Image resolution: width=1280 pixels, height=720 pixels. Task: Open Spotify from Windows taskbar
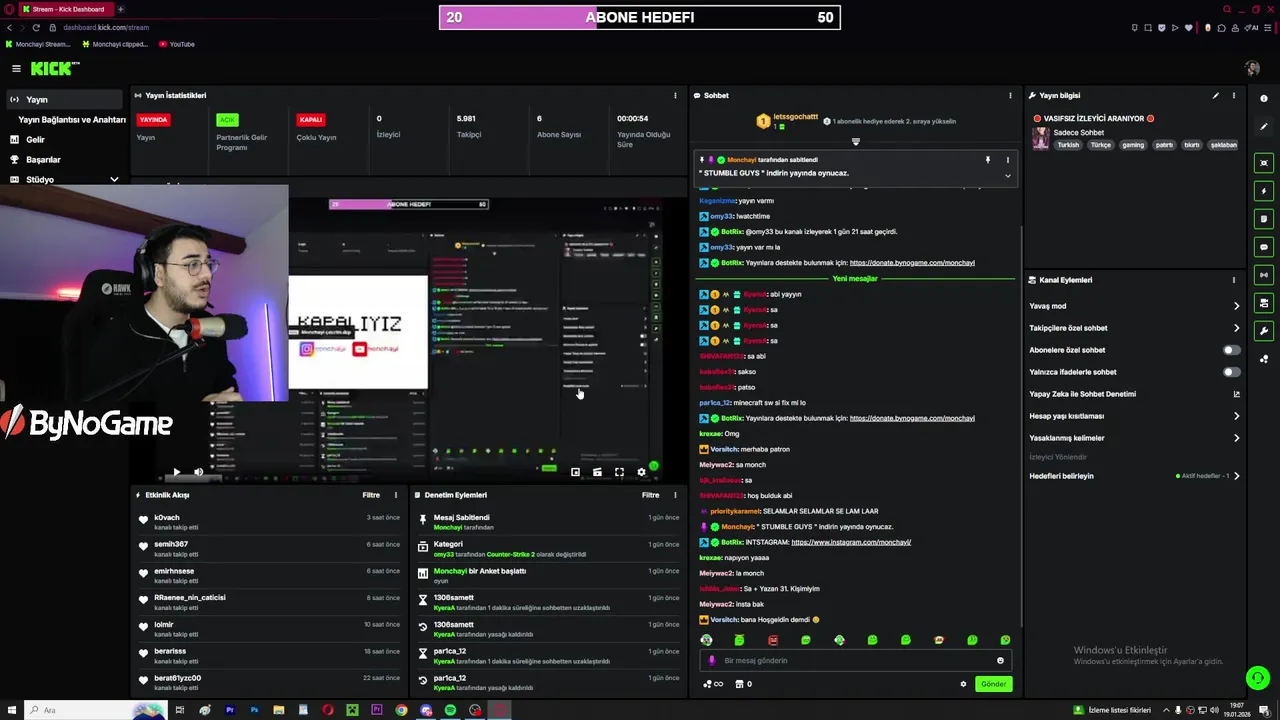point(450,710)
